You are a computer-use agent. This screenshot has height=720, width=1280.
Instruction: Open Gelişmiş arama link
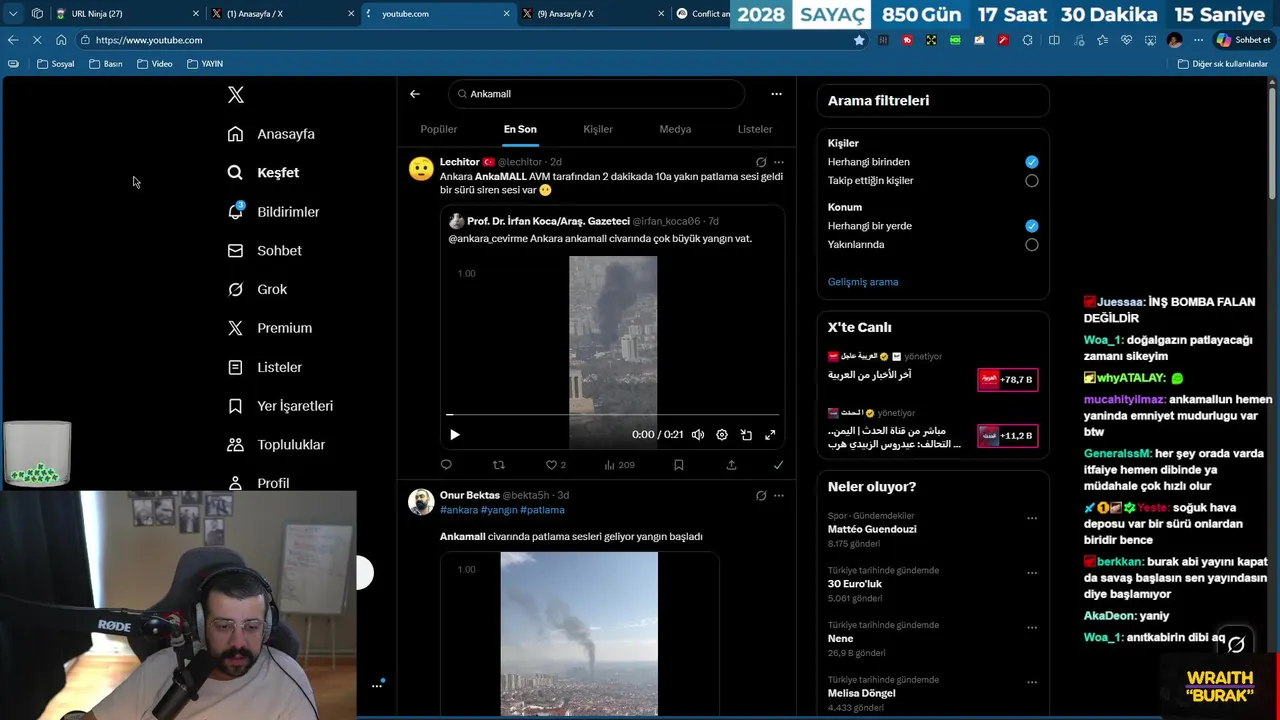(863, 282)
